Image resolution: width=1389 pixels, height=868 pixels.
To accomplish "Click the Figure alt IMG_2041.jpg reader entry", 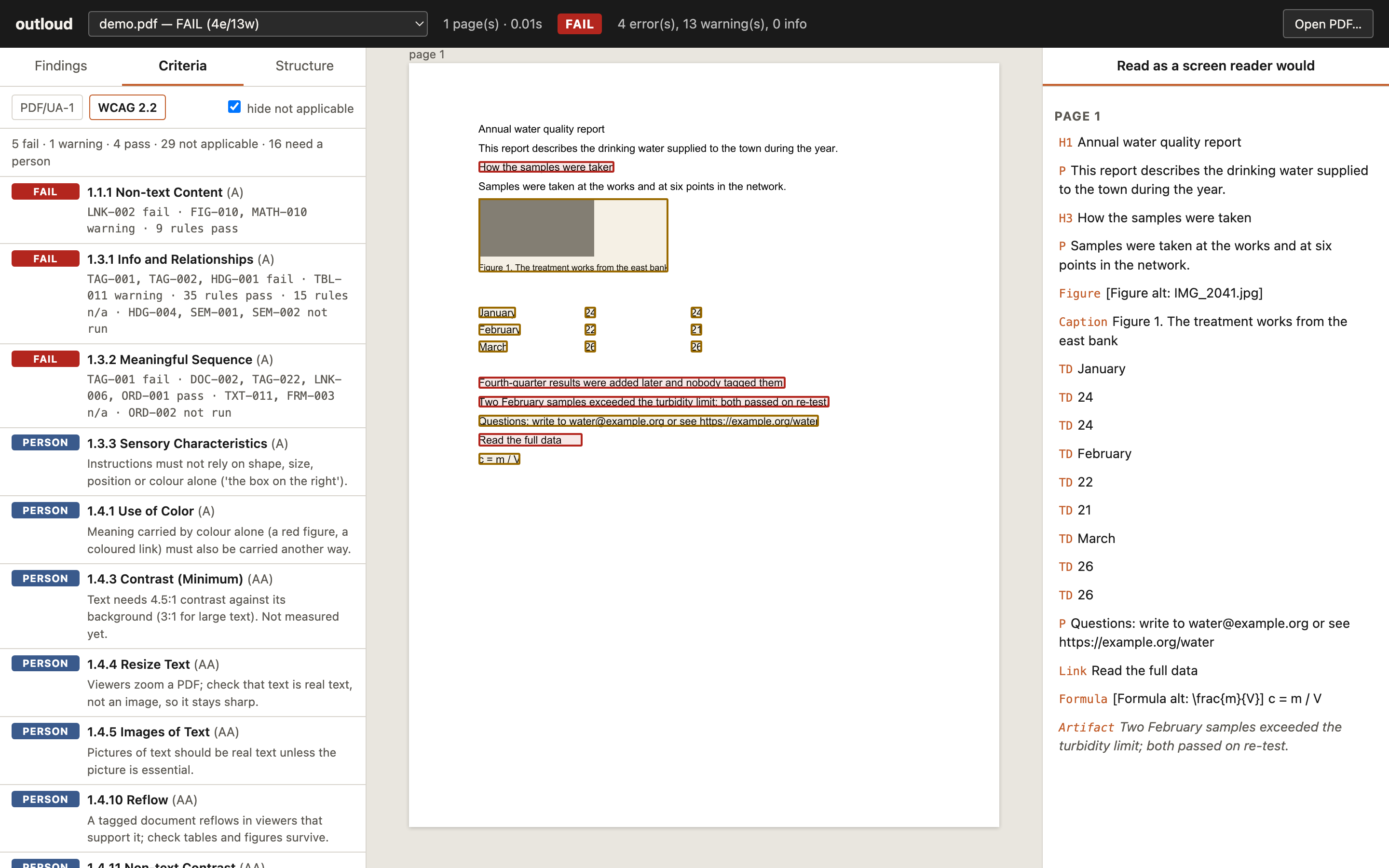I will click(x=1160, y=293).
